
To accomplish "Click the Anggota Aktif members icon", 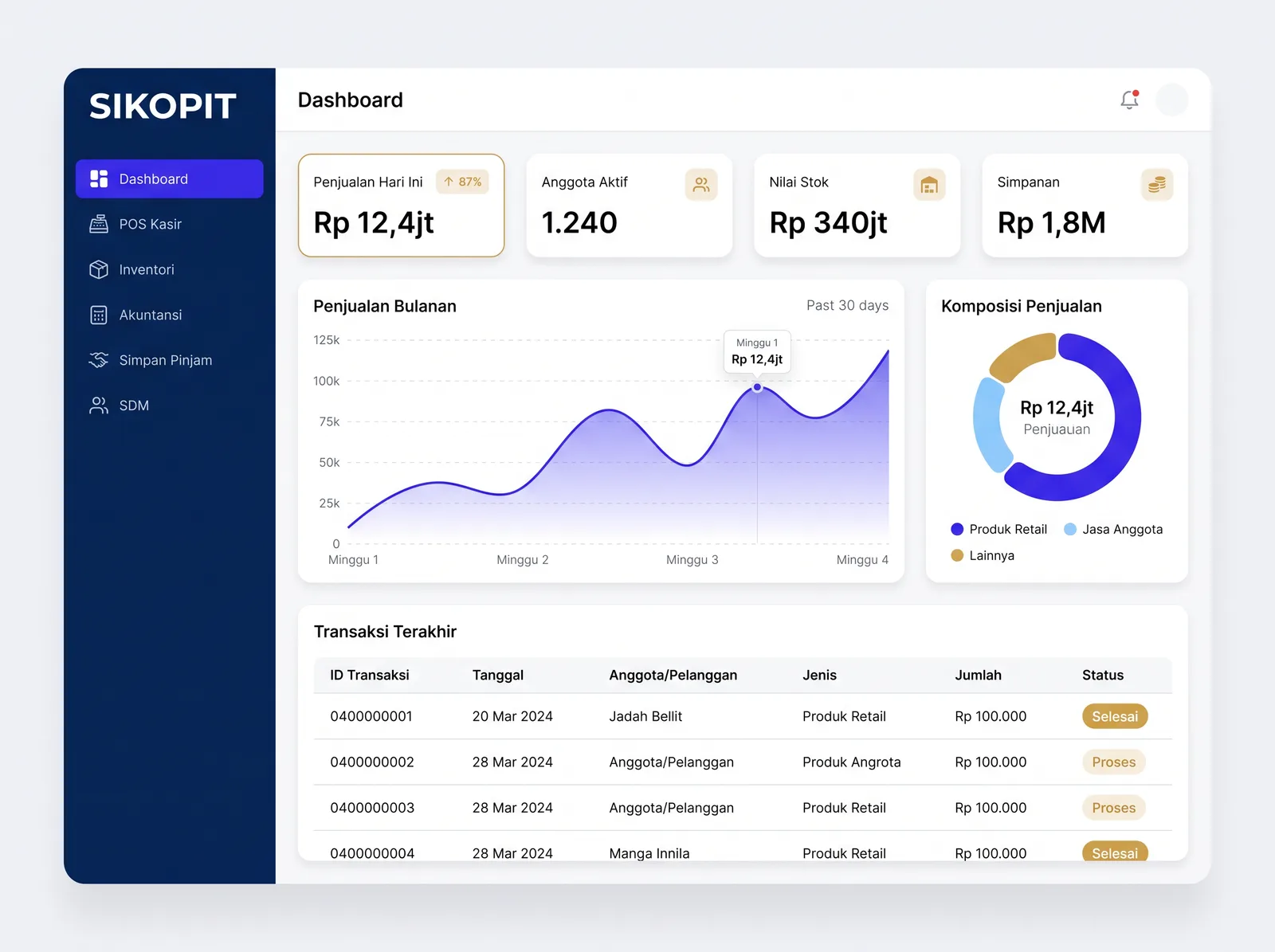I will point(701,185).
